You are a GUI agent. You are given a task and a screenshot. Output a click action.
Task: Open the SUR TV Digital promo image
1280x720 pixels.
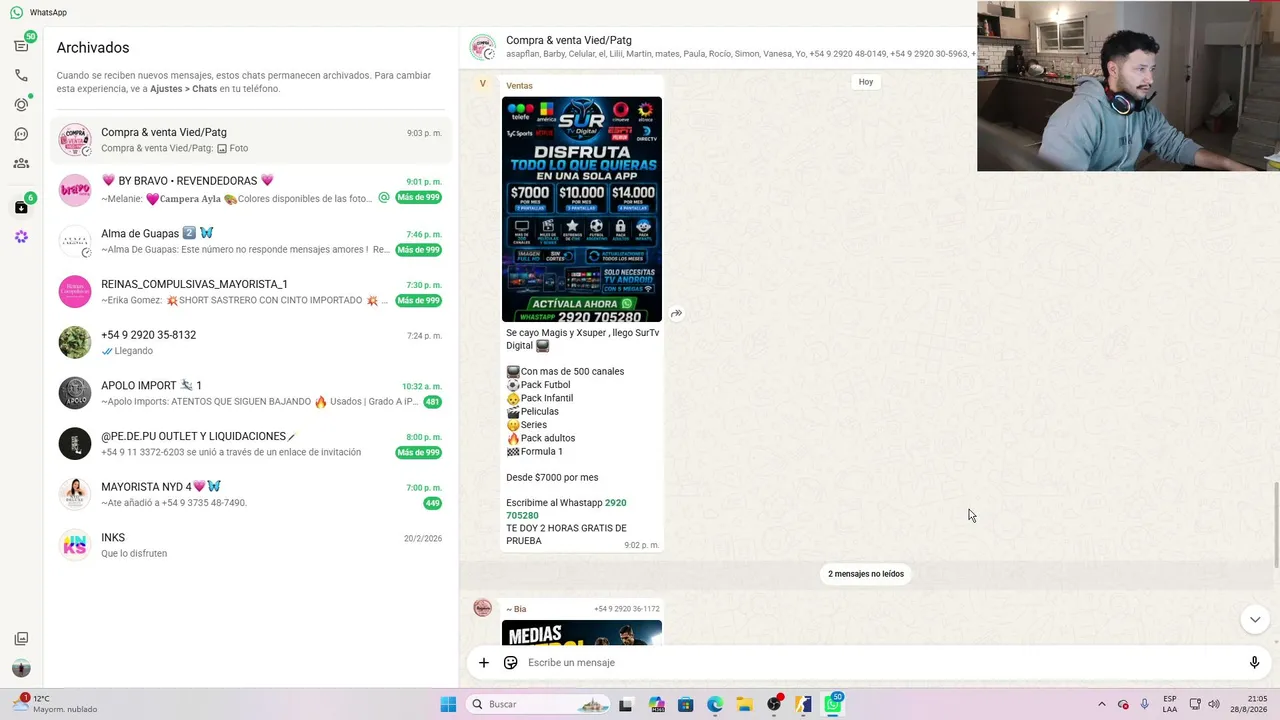[x=582, y=209]
